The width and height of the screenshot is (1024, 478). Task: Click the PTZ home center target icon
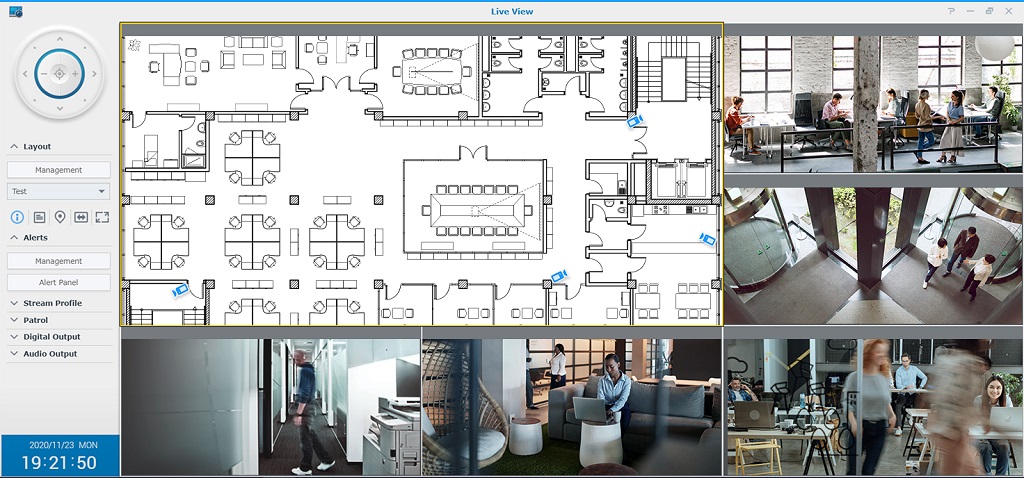click(x=59, y=74)
